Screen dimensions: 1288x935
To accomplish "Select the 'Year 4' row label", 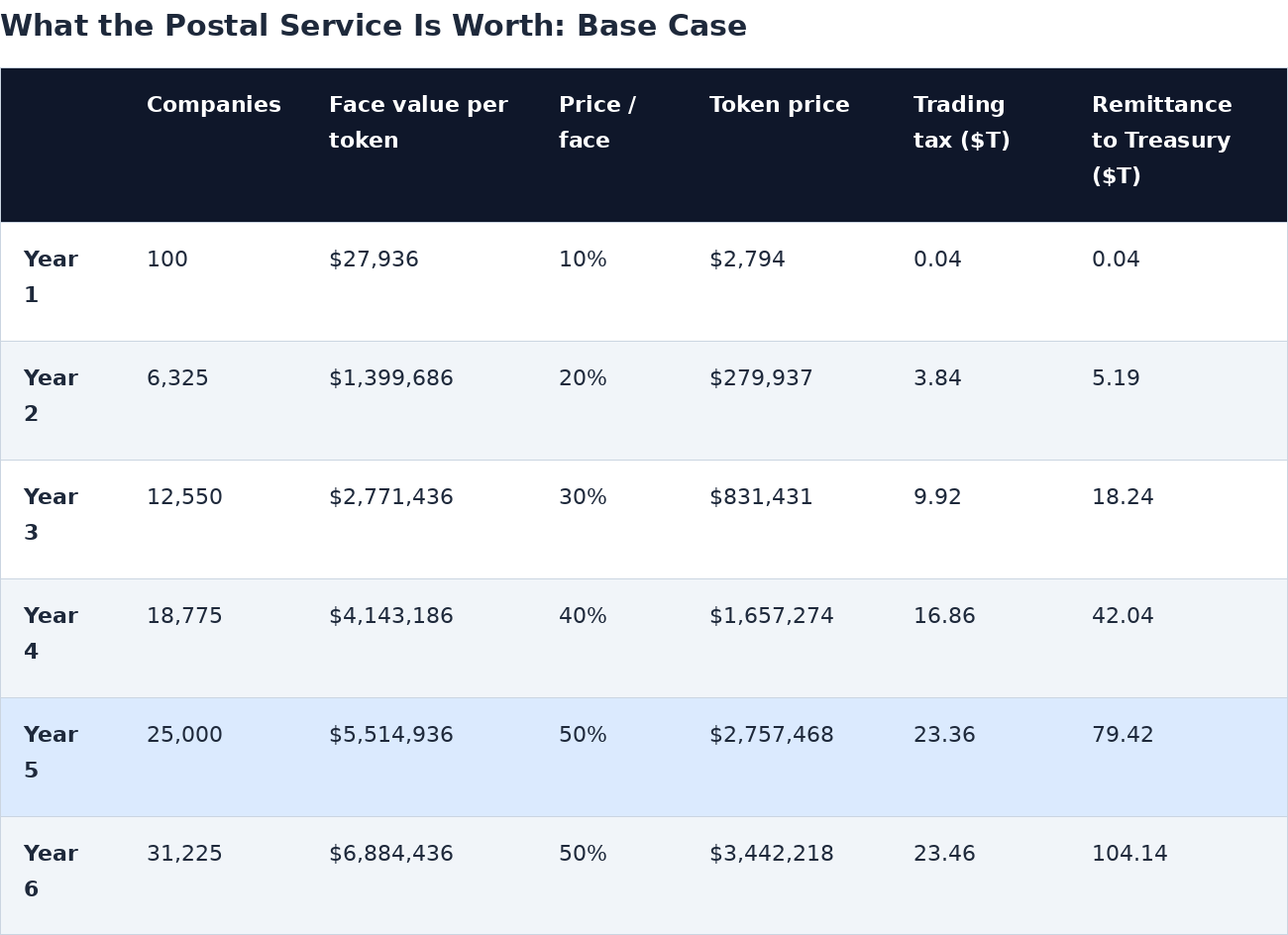I will (51, 635).
